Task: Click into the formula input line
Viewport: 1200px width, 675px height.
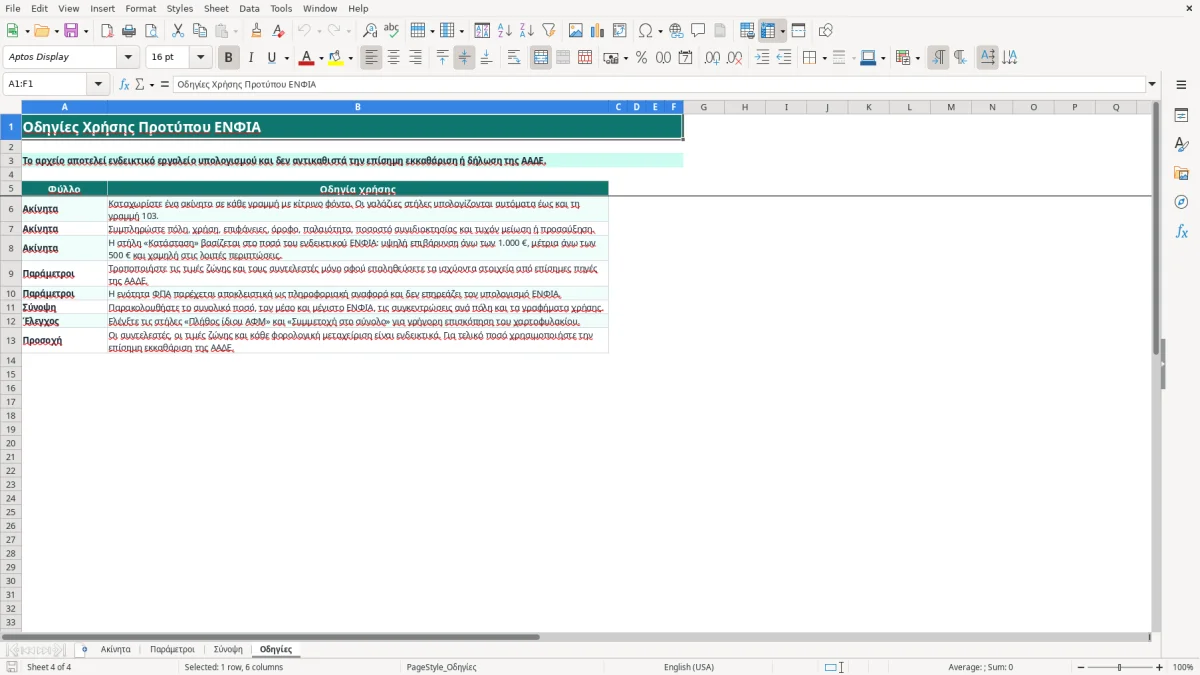Action: (659, 85)
